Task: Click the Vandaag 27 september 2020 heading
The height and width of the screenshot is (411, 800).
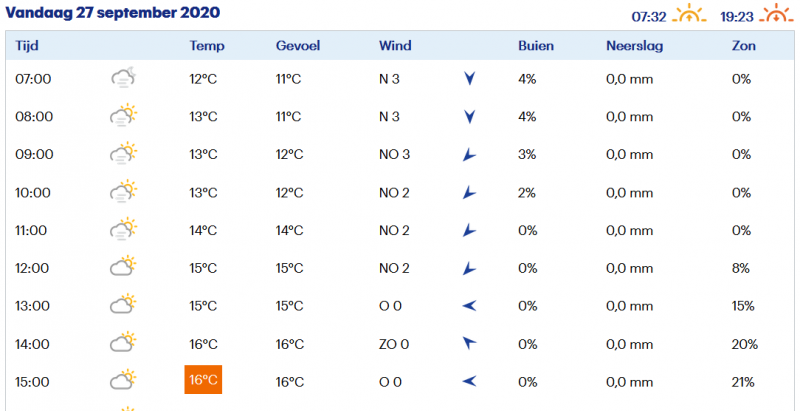Action: click(113, 13)
